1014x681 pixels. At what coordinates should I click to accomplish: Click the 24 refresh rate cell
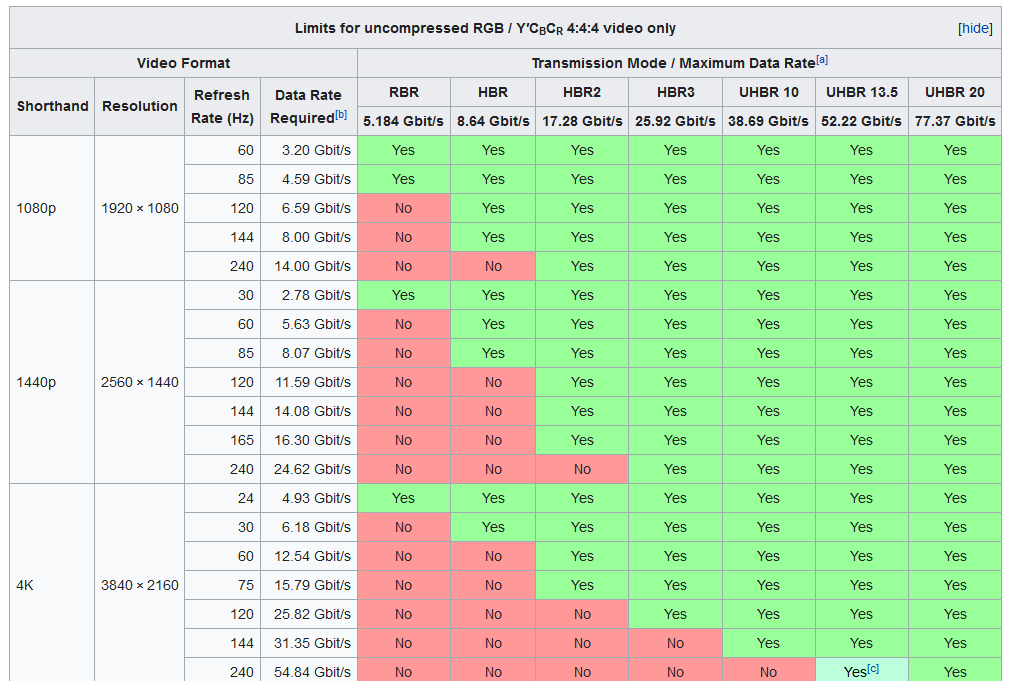tap(222, 498)
